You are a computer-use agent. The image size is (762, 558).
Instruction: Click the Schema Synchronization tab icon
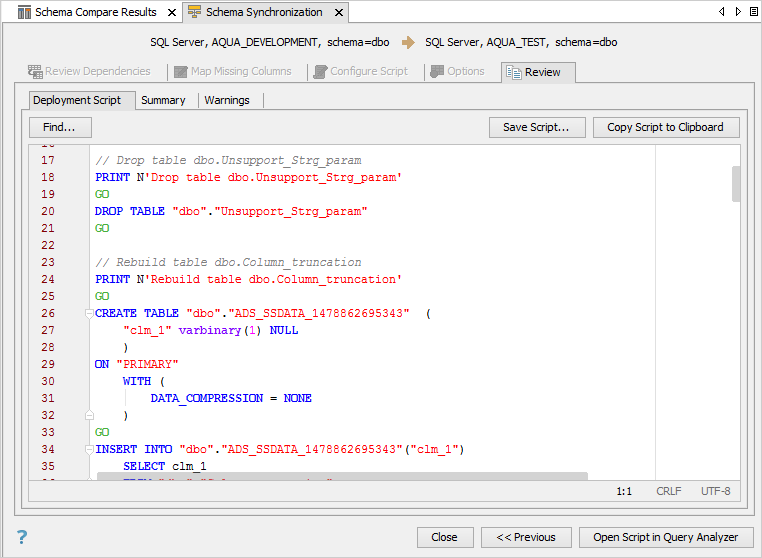click(194, 13)
